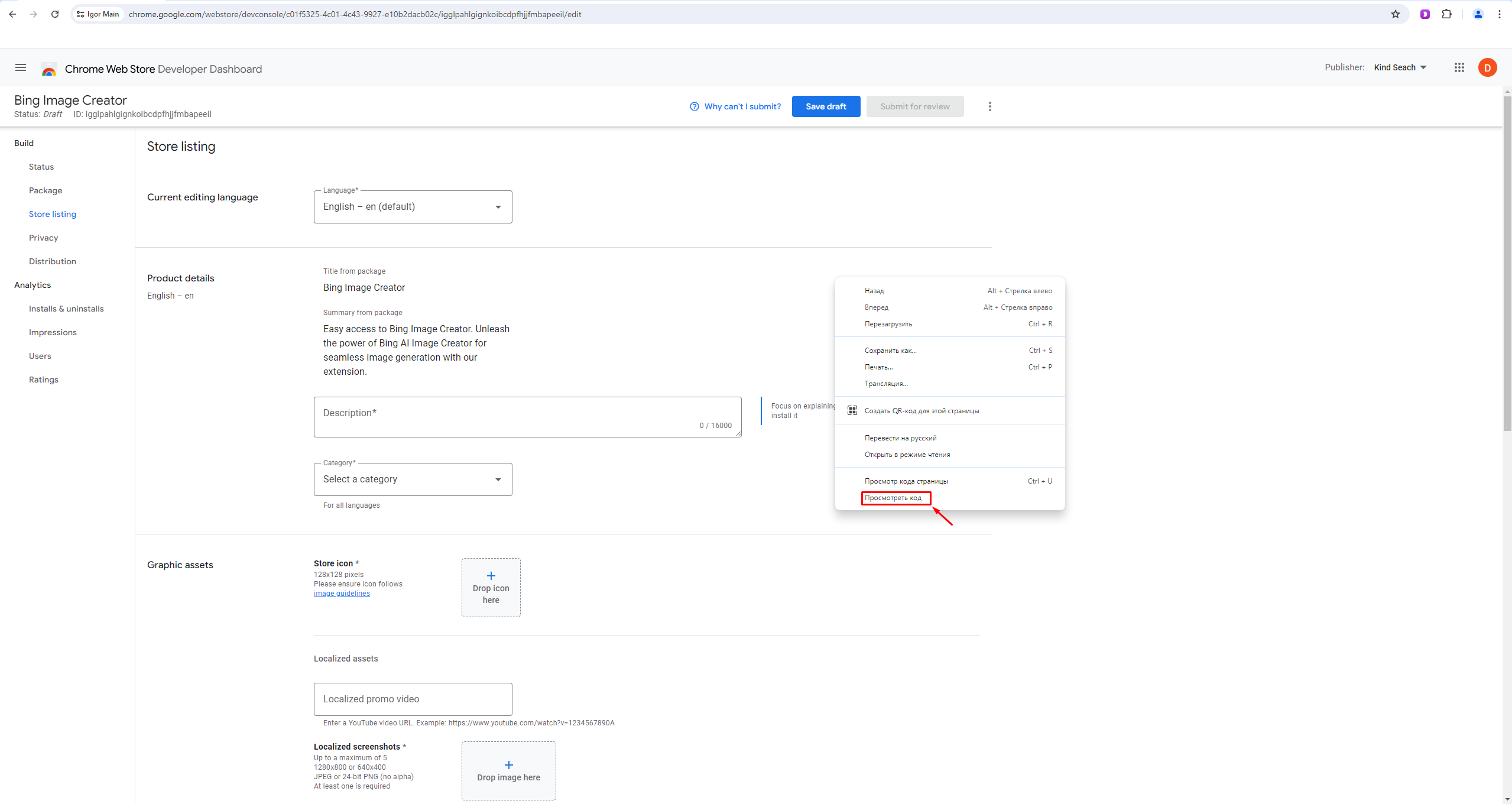The width and height of the screenshot is (1512, 804).
Task: Click the purple extension icon in toolbar
Action: click(1425, 14)
